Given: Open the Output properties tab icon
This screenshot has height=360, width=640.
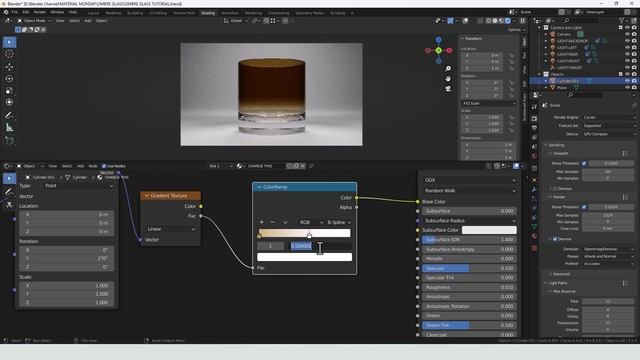Looking at the screenshot, I should pos(534,128).
